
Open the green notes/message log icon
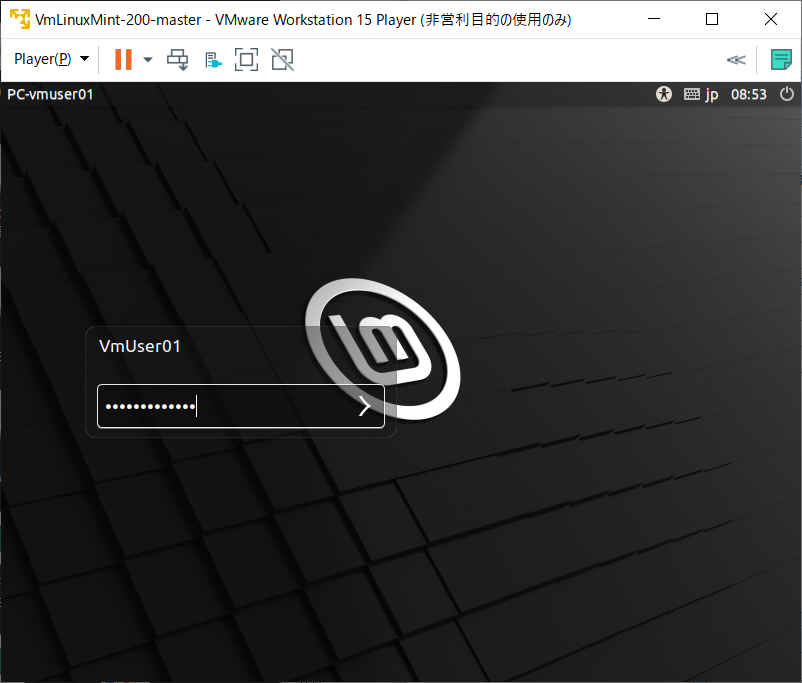[781, 60]
